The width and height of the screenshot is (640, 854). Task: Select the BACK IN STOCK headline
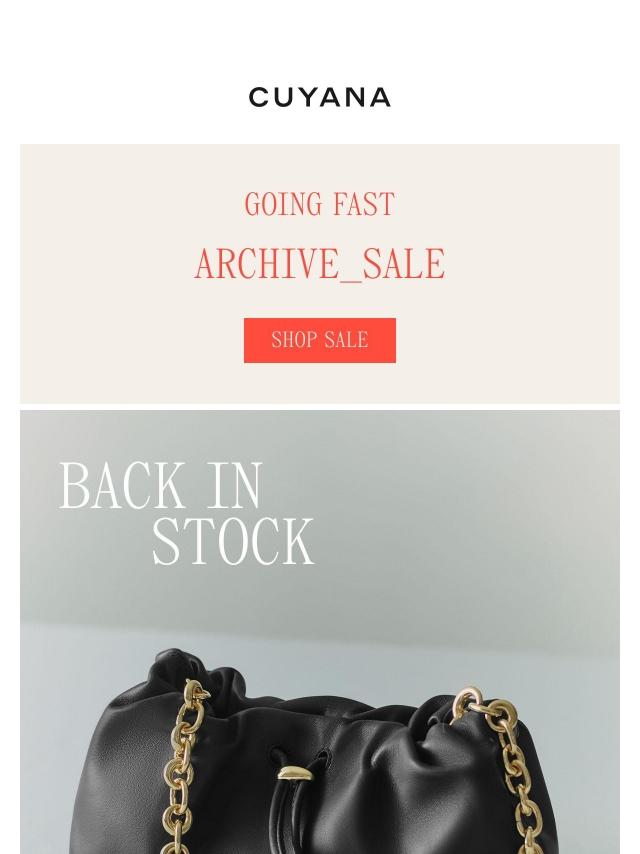186,514
